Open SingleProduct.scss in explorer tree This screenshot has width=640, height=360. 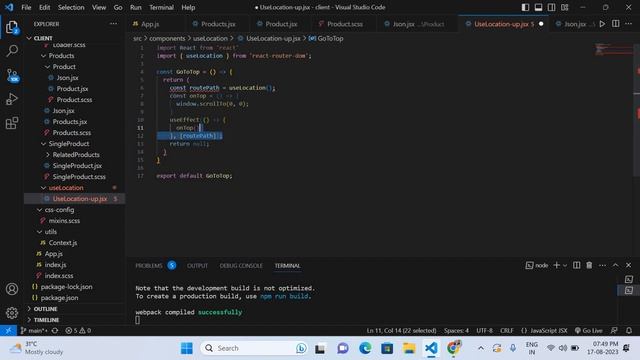click(79, 177)
